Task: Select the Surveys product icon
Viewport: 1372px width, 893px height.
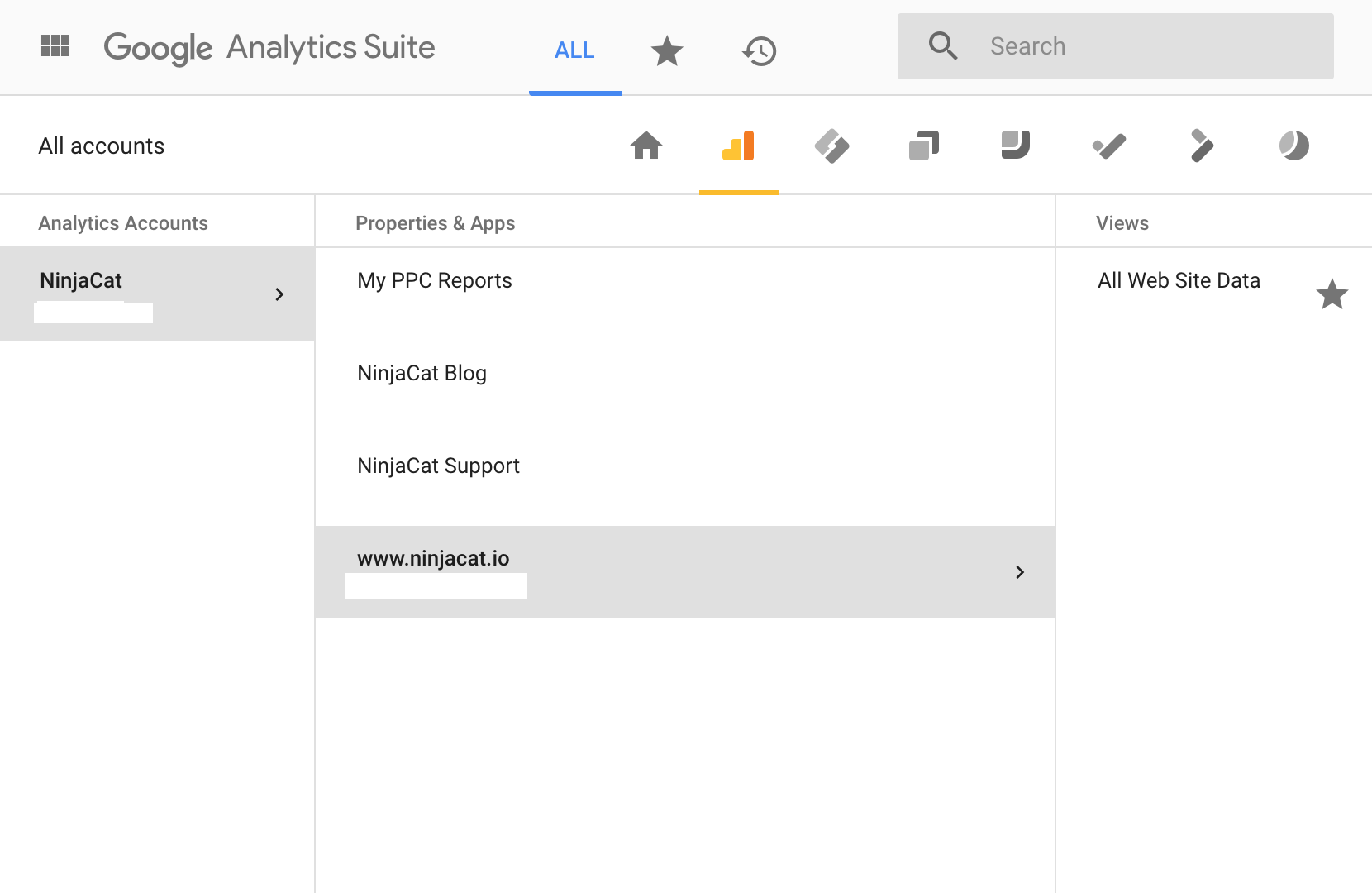Action: (x=1016, y=145)
